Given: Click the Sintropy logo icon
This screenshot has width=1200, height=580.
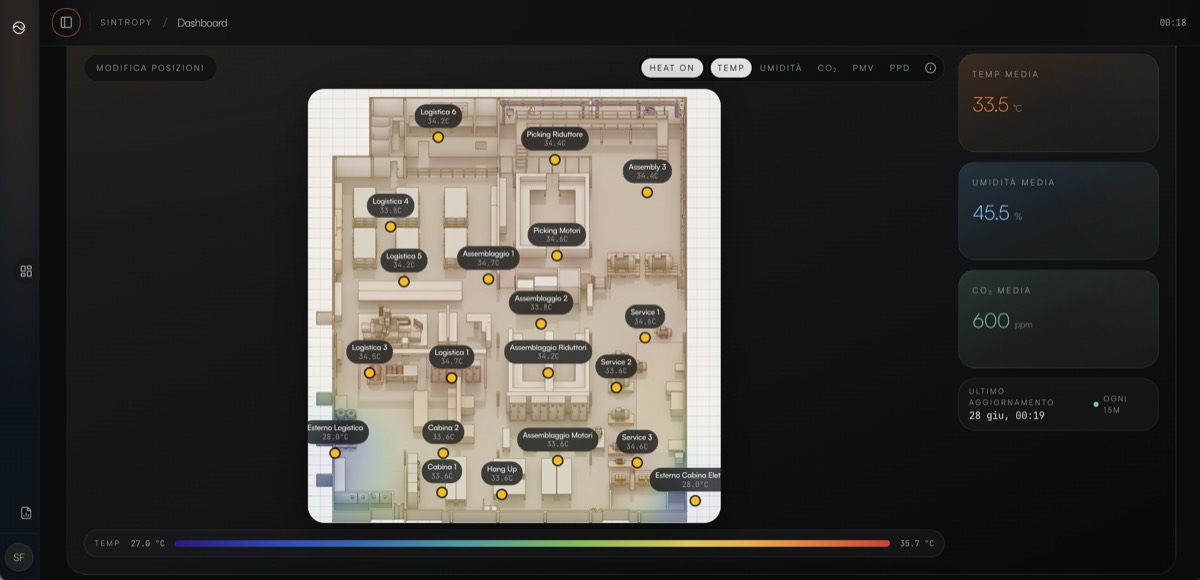Looking at the screenshot, I should pos(19,27).
